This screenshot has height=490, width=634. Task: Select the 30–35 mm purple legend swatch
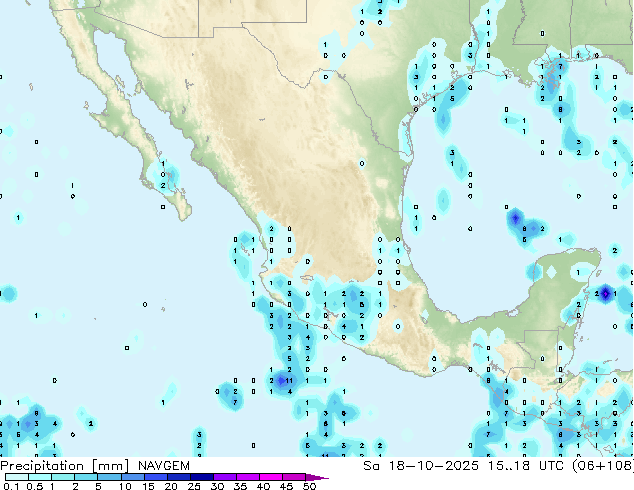tap(224, 477)
